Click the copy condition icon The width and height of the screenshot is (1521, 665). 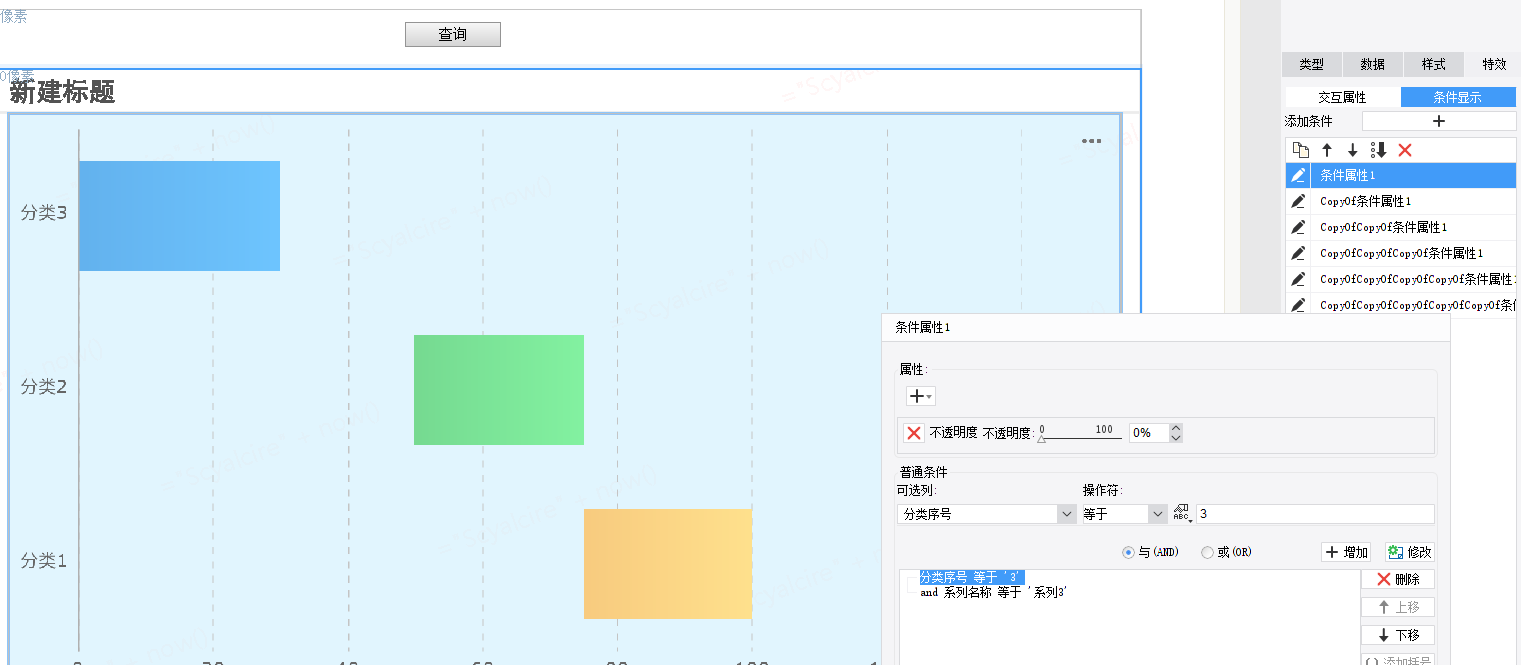[1300, 150]
